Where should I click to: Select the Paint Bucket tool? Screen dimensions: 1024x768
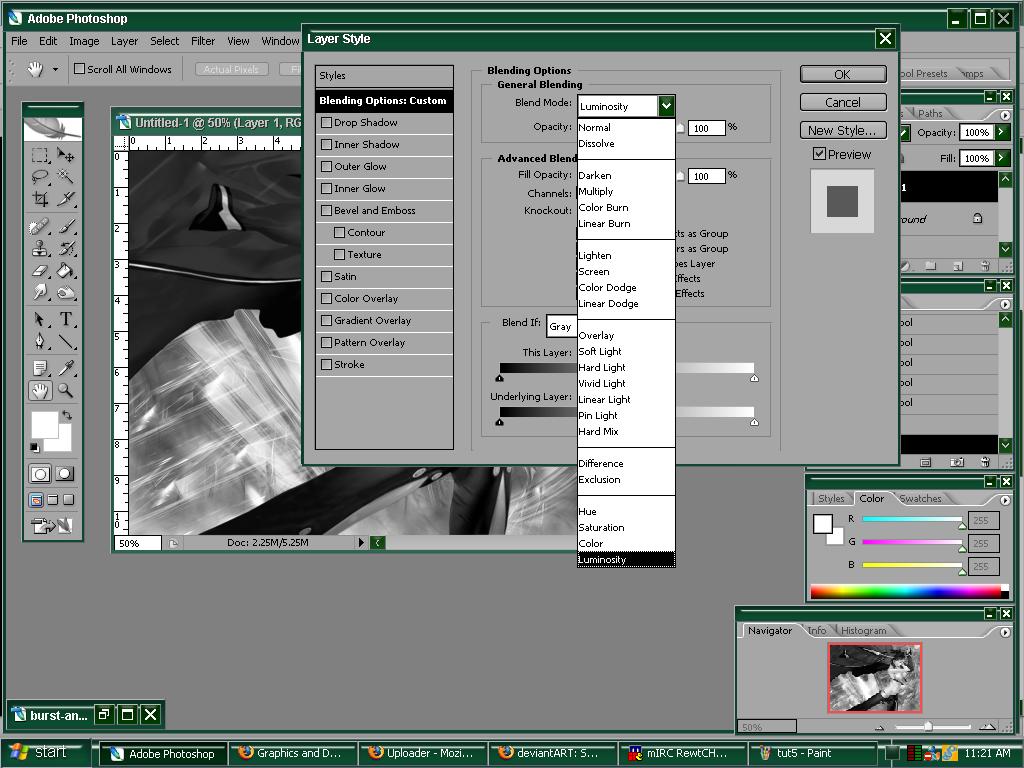pyautogui.click(x=65, y=270)
